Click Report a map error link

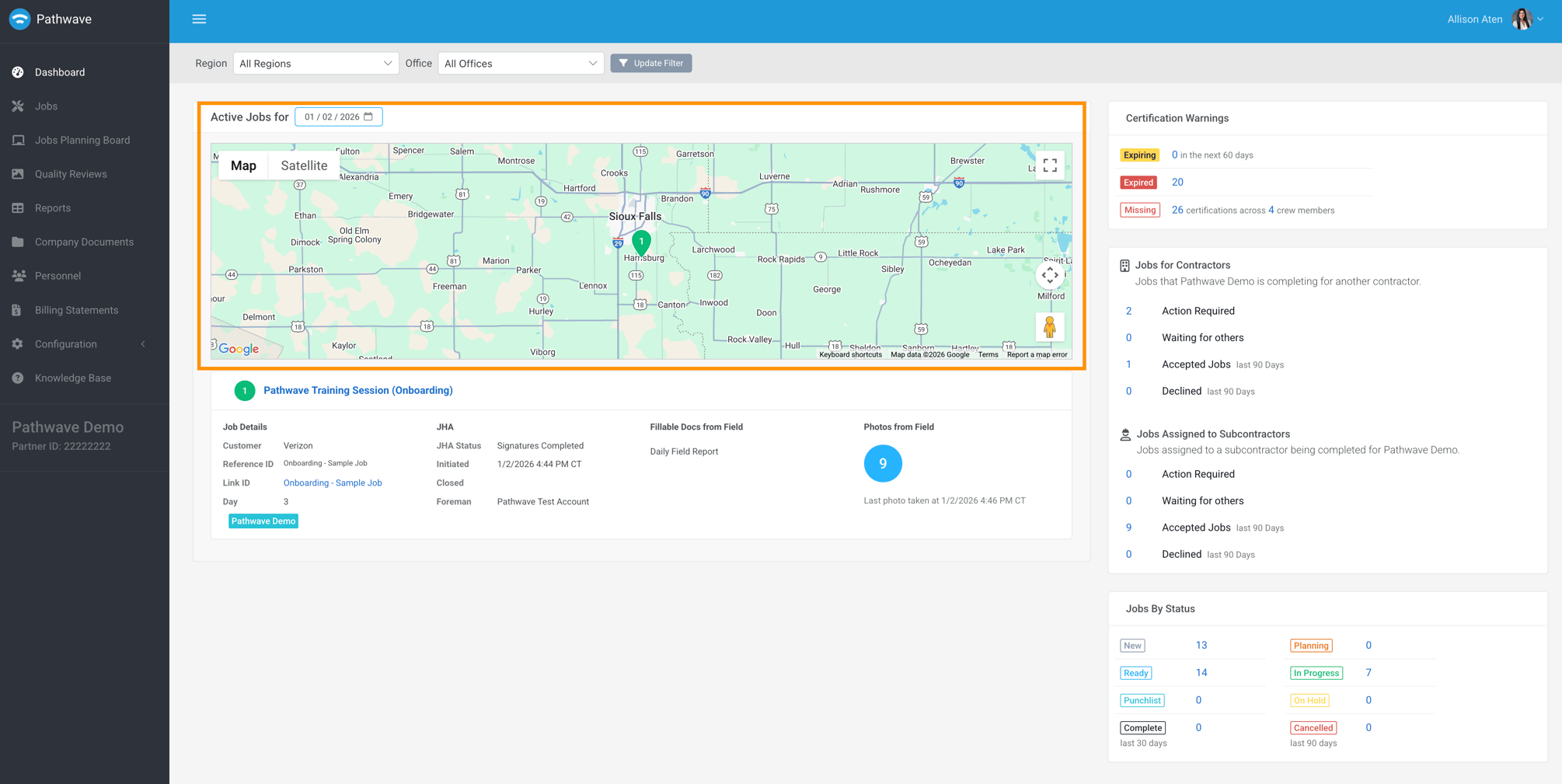pos(1037,354)
